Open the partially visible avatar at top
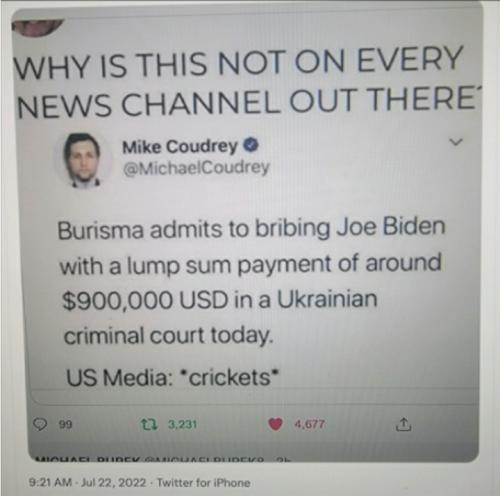The height and width of the screenshot is (496, 500). 35,27
